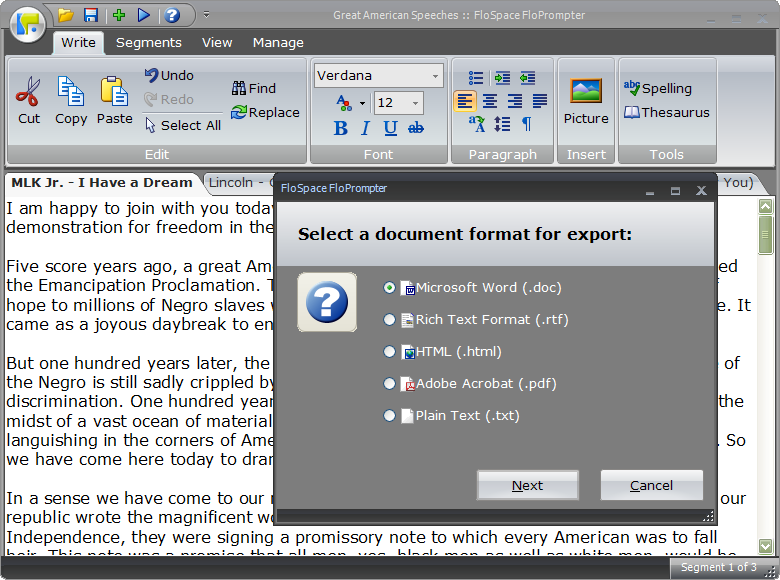
Task: Save the document with the floppy disk icon
Action: 91,15
